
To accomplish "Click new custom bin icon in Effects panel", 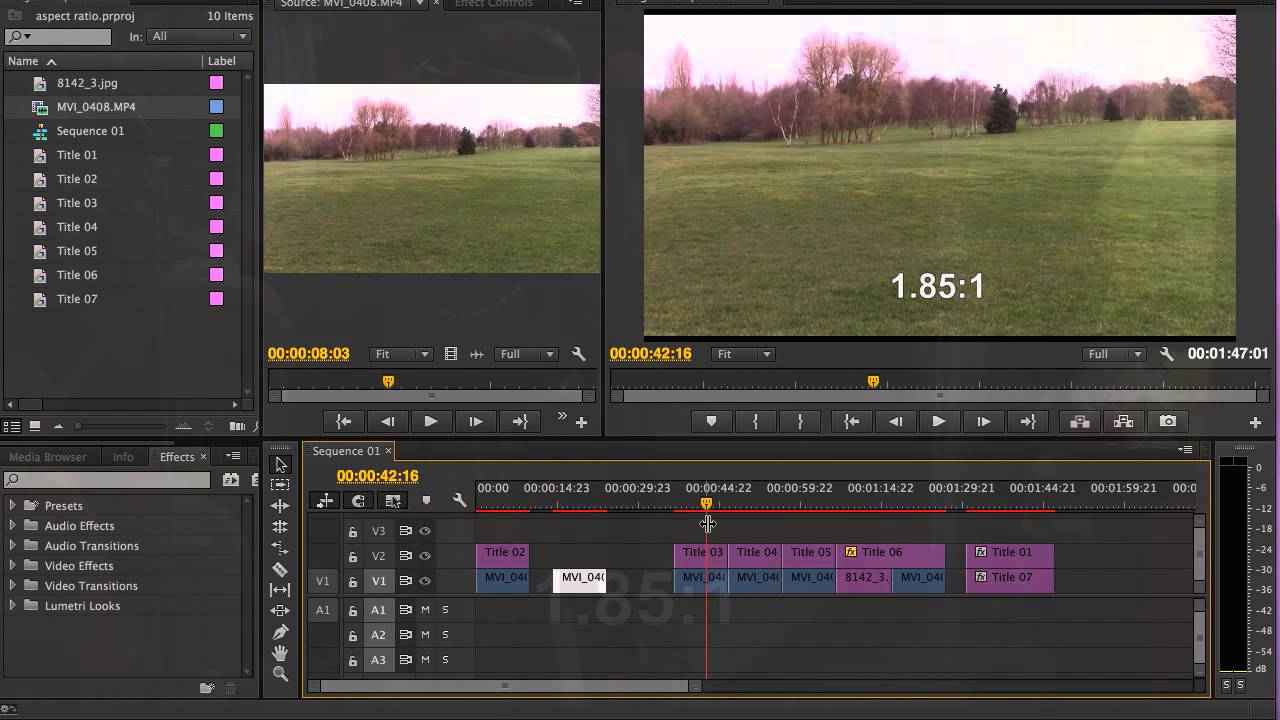I will point(207,688).
